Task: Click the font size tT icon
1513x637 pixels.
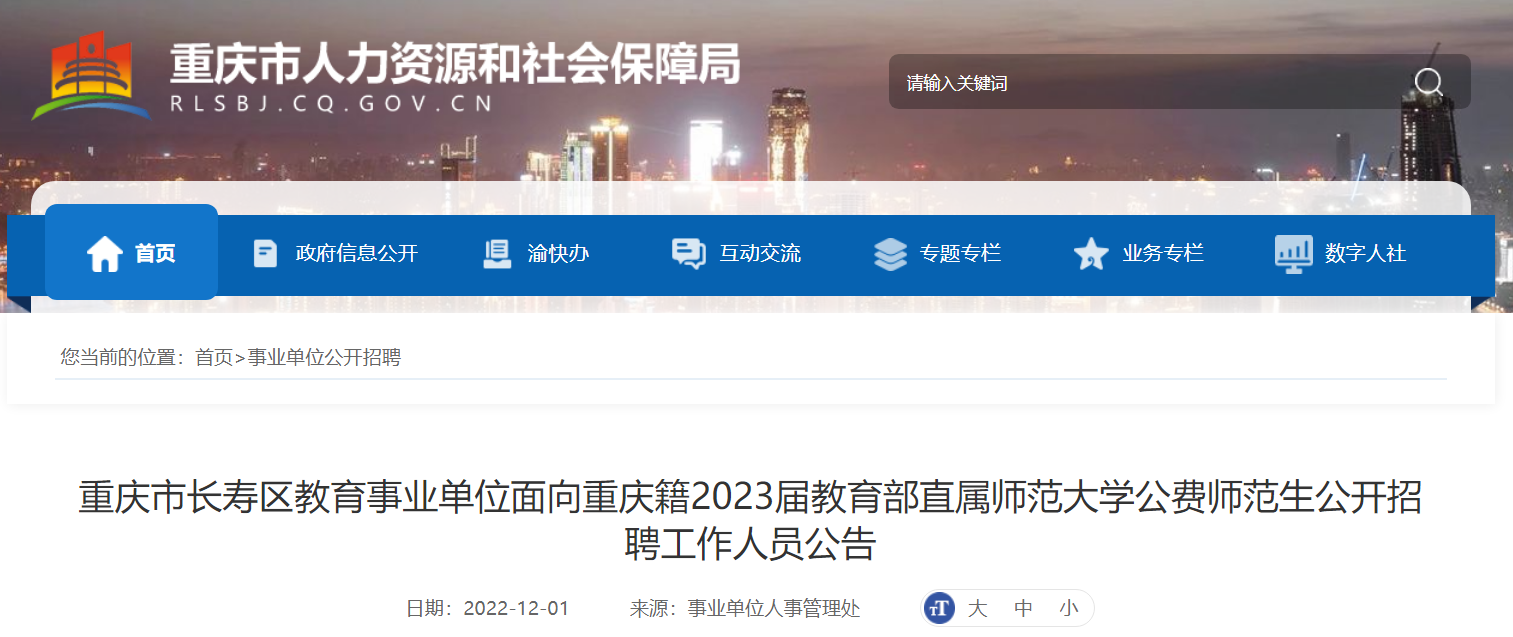Action: pyautogui.click(x=939, y=608)
